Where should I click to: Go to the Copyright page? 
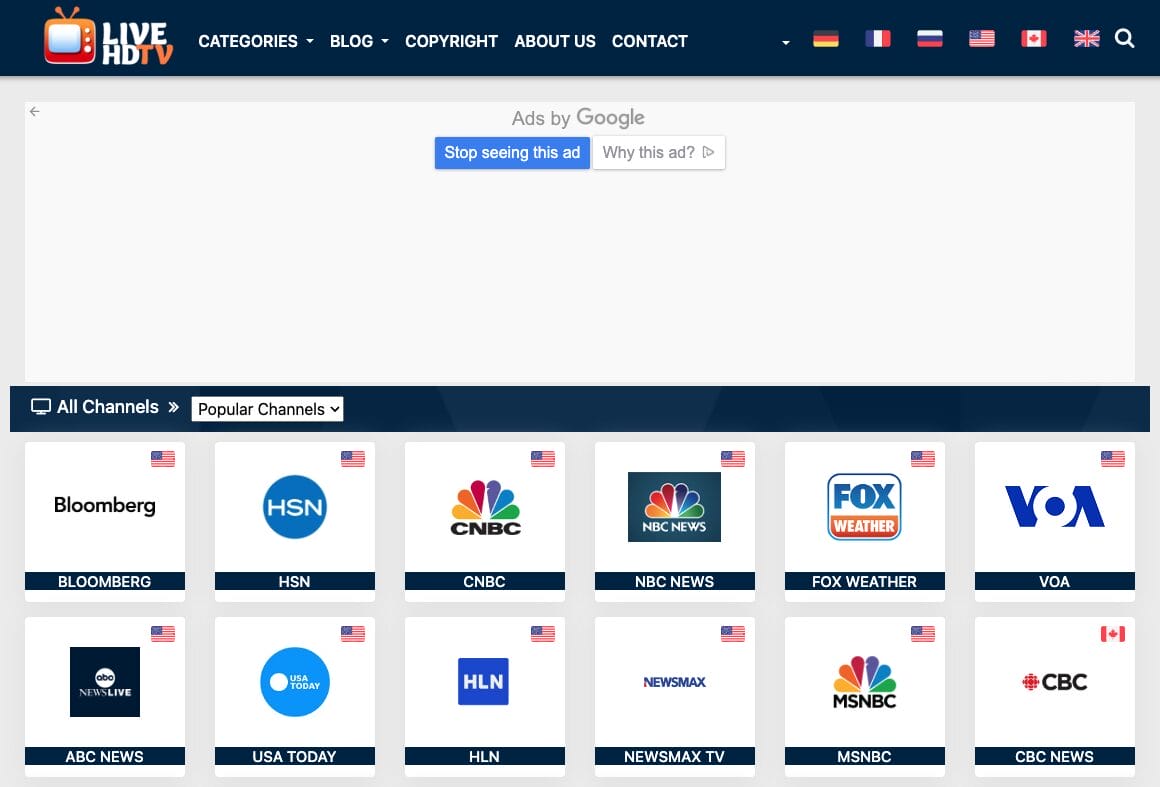coord(451,41)
